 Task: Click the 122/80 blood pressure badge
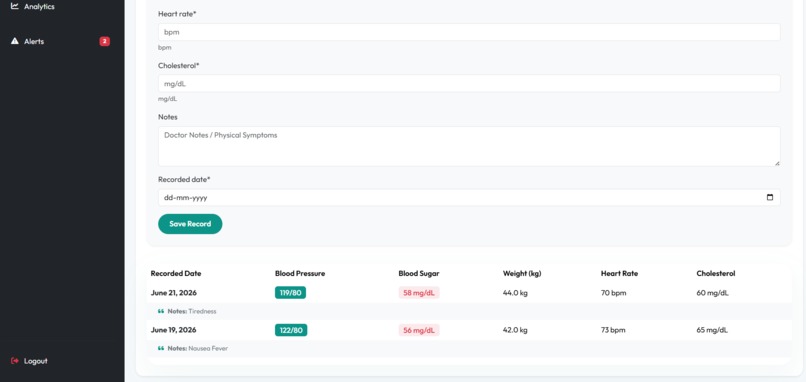click(x=291, y=330)
